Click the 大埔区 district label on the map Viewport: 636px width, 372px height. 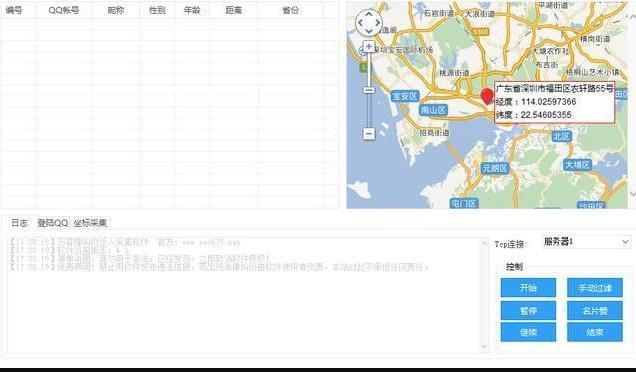pyautogui.click(x=578, y=165)
